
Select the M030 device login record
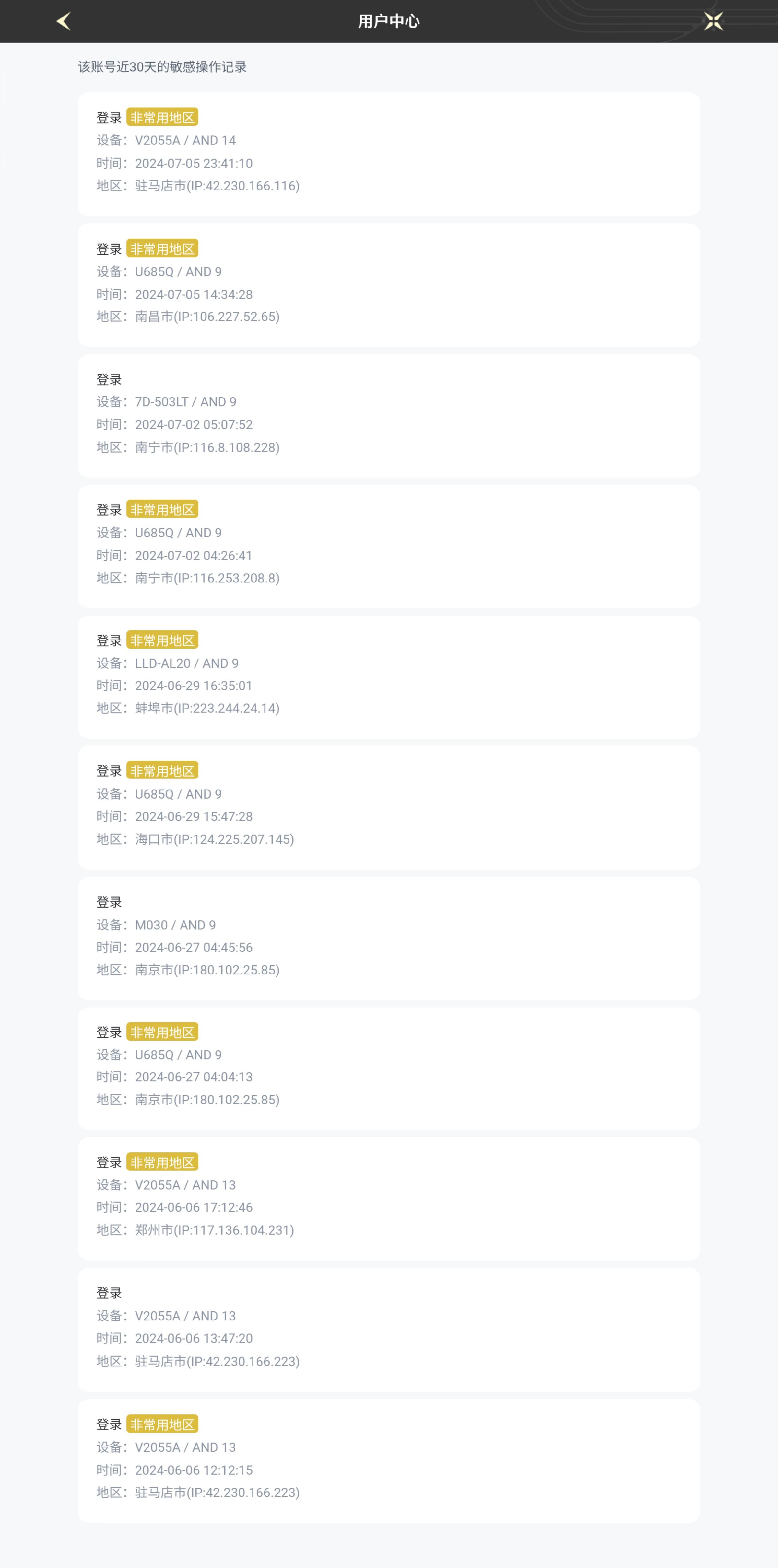tap(389, 938)
